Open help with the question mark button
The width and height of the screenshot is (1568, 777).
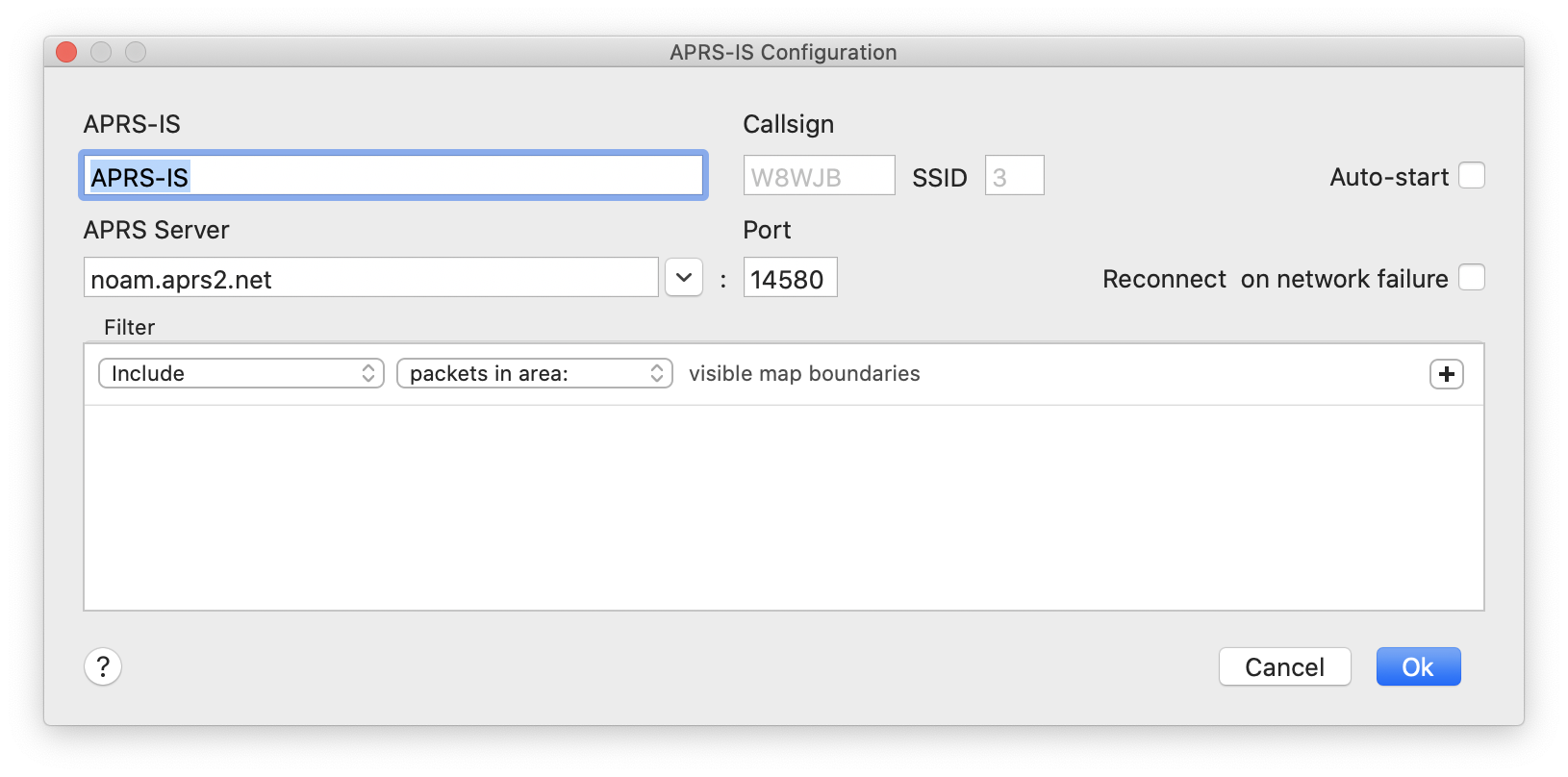(x=103, y=666)
